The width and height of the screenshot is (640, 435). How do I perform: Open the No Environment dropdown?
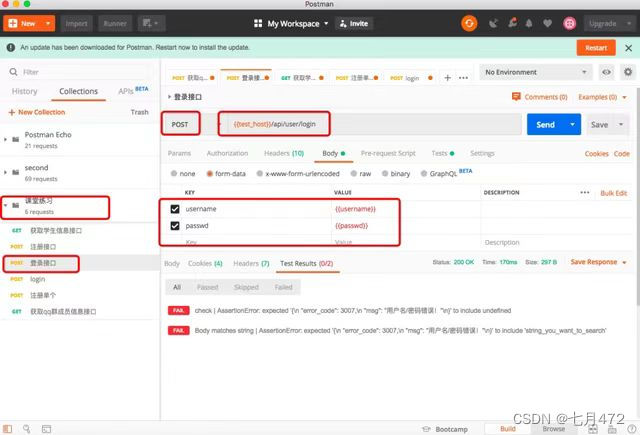(535, 72)
